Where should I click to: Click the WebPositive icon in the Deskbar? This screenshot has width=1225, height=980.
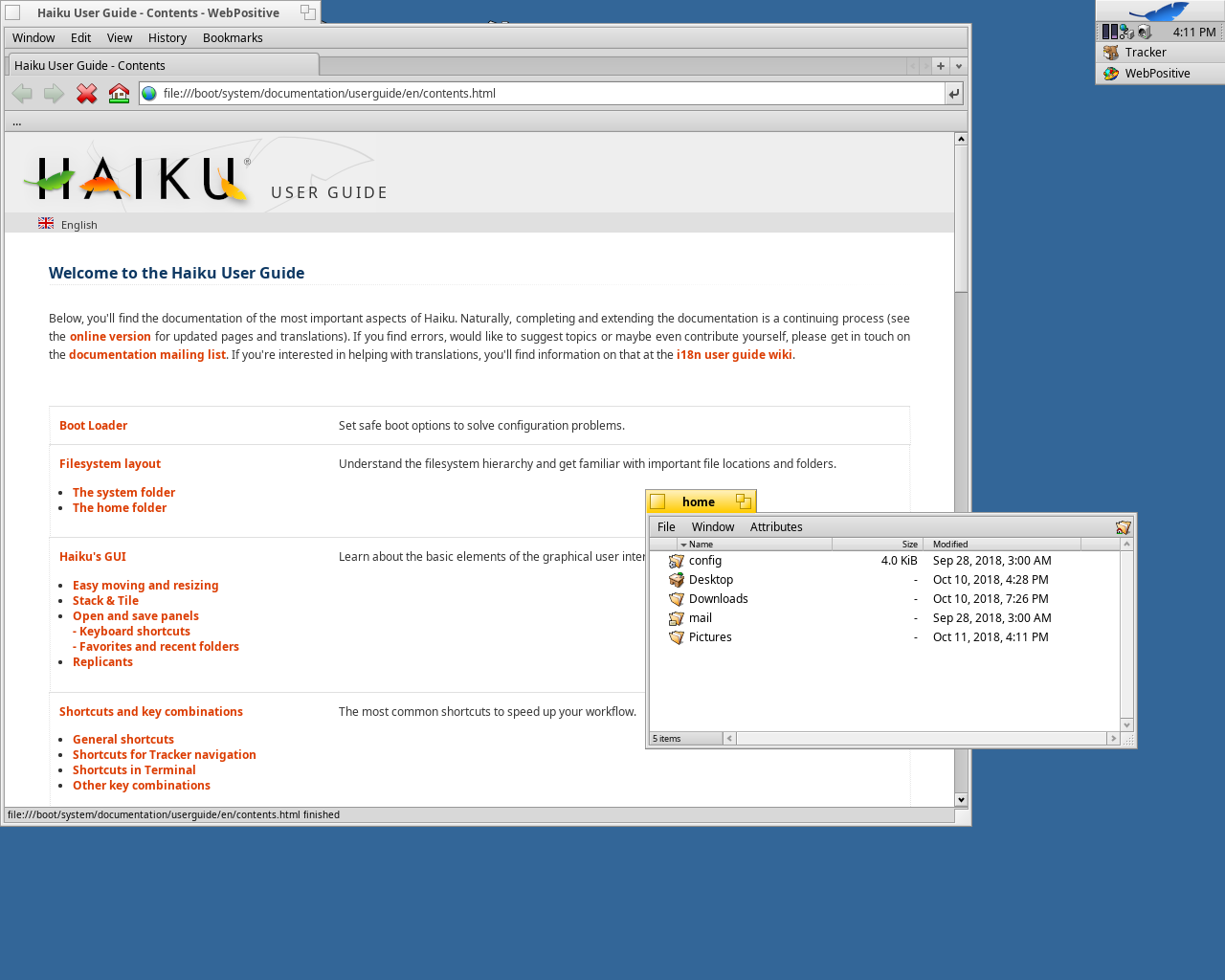pyautogui.click(x=1111, y=74)
